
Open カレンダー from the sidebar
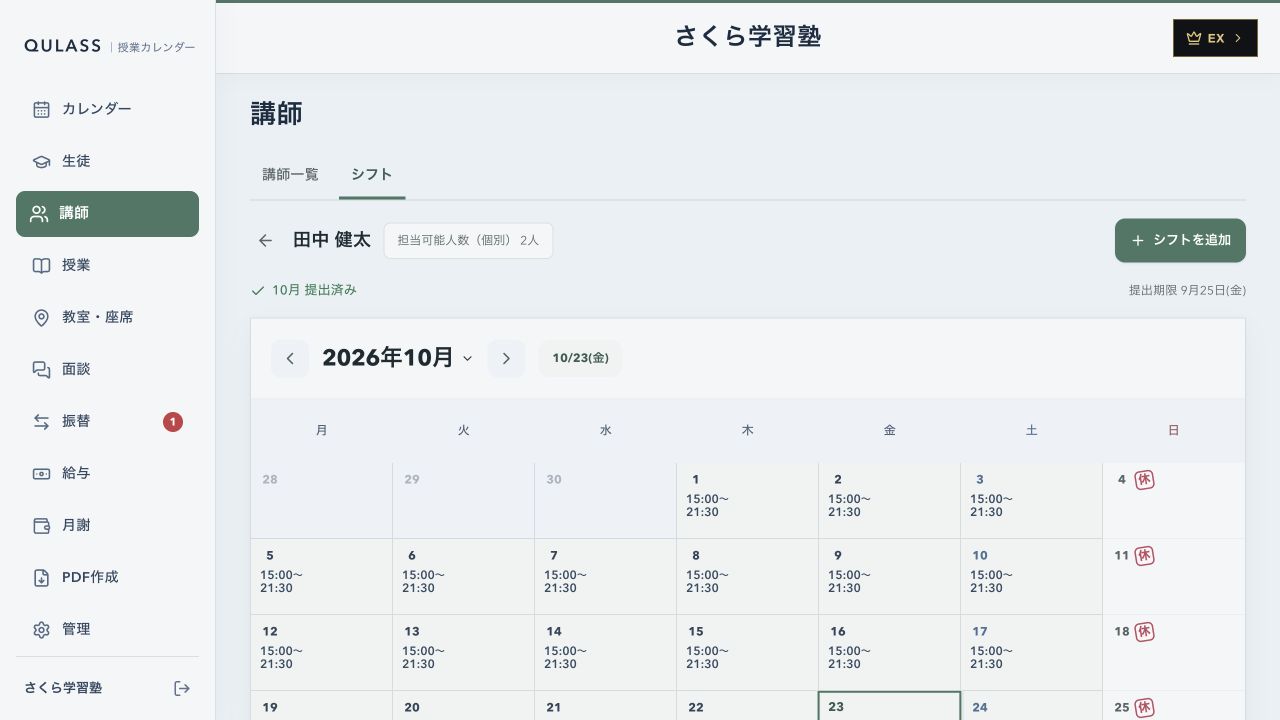tap(107, 109)
